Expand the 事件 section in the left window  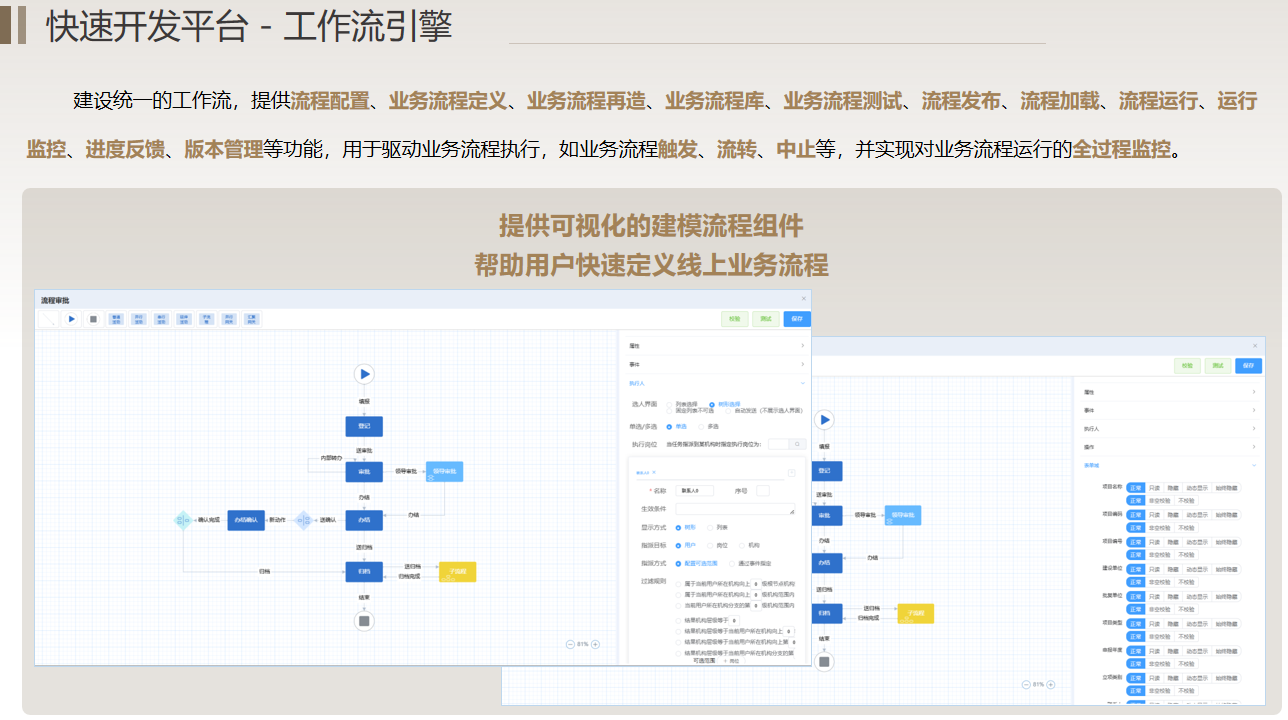[x=715, y=365]
